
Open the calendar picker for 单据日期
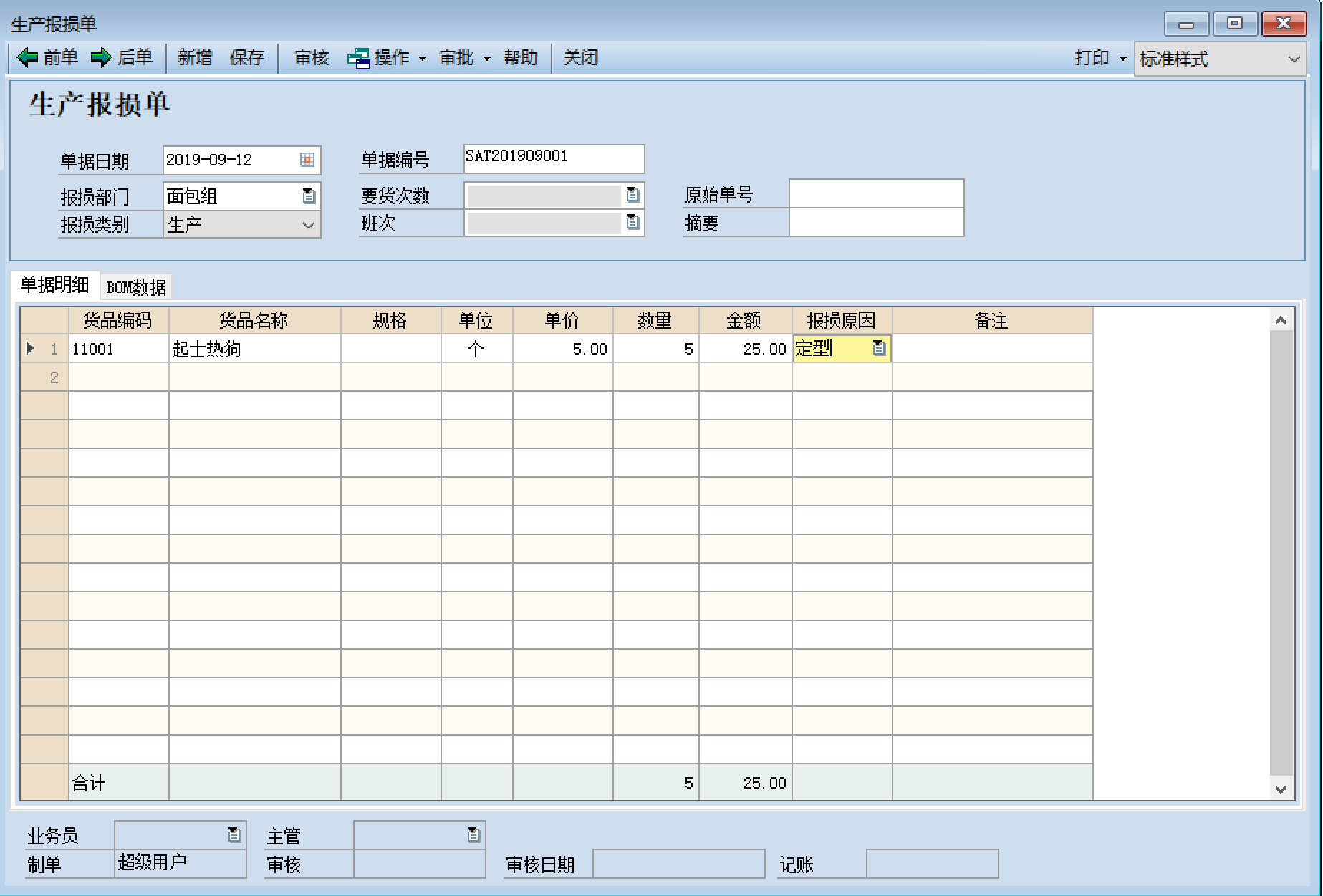307,160
